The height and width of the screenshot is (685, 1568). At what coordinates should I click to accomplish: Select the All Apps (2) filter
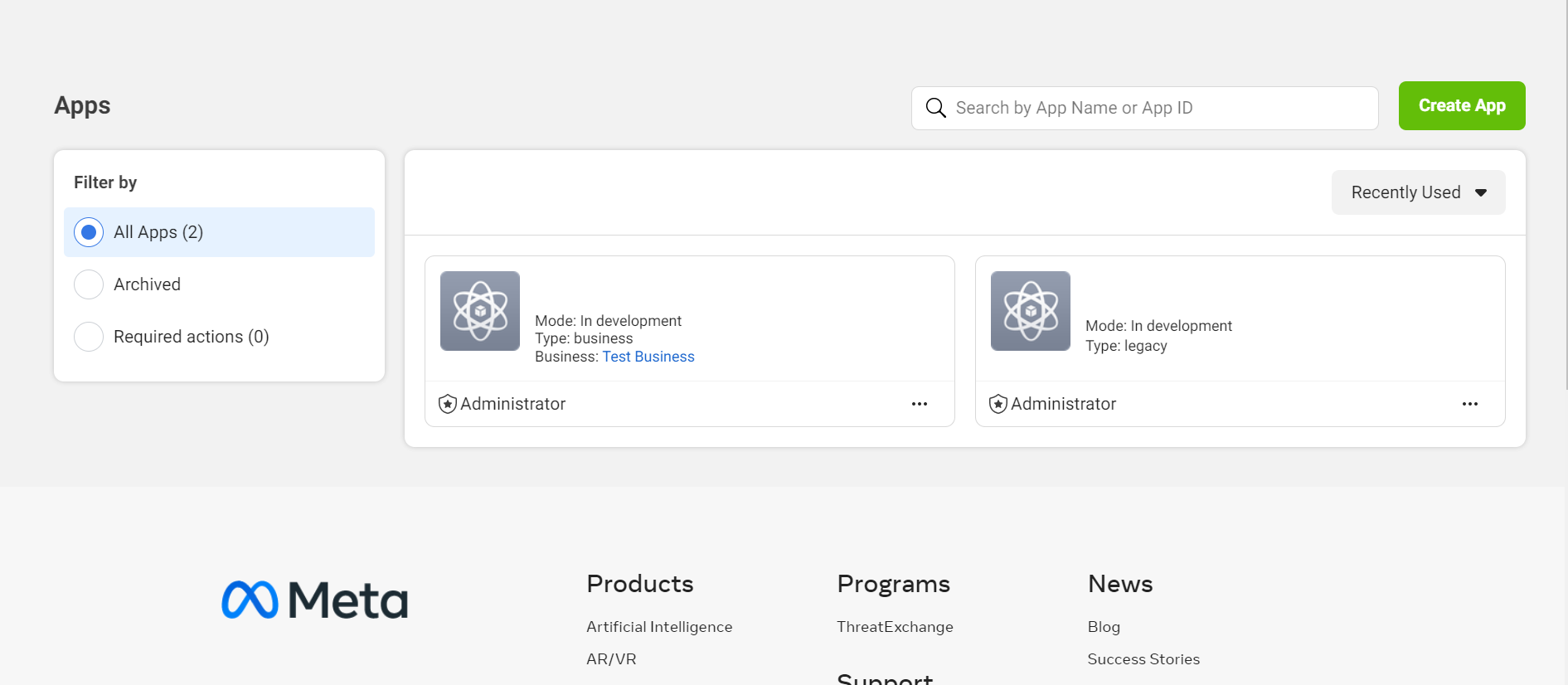click(x=219, y=232)
